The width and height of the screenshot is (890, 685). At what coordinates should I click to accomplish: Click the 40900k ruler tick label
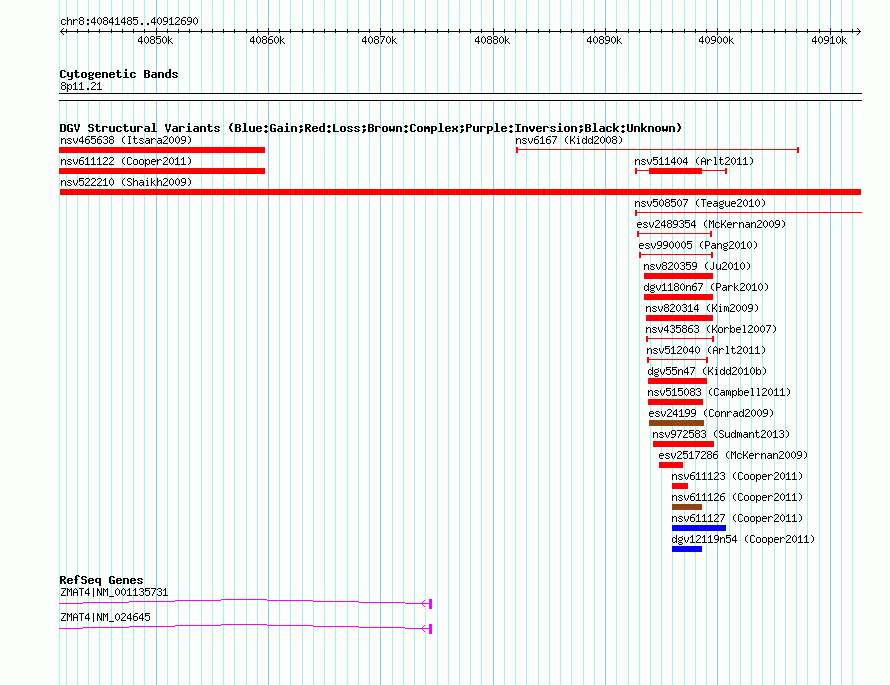tap(716, 40)
